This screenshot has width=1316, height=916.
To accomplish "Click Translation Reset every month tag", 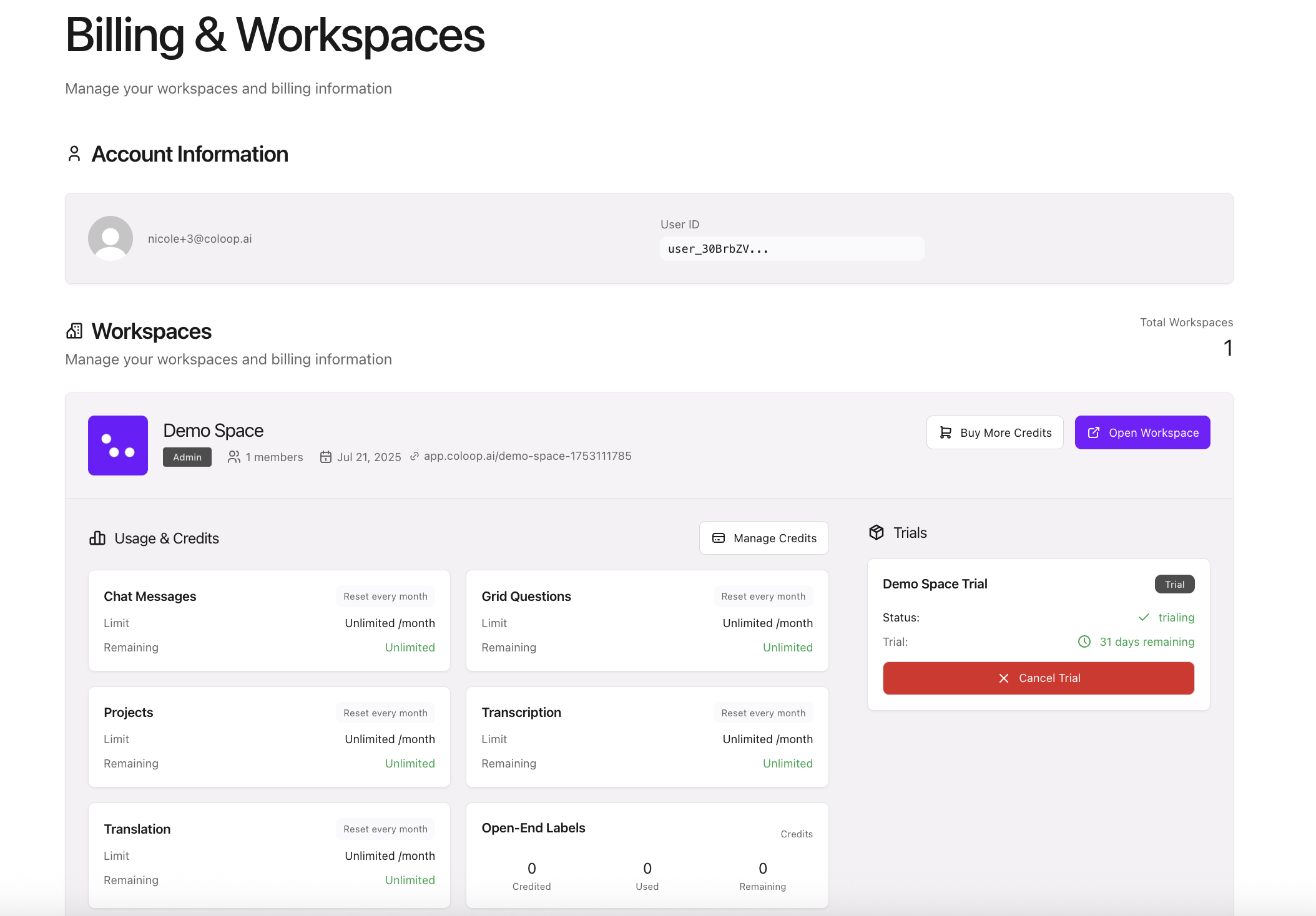I will tap(385, 829).
